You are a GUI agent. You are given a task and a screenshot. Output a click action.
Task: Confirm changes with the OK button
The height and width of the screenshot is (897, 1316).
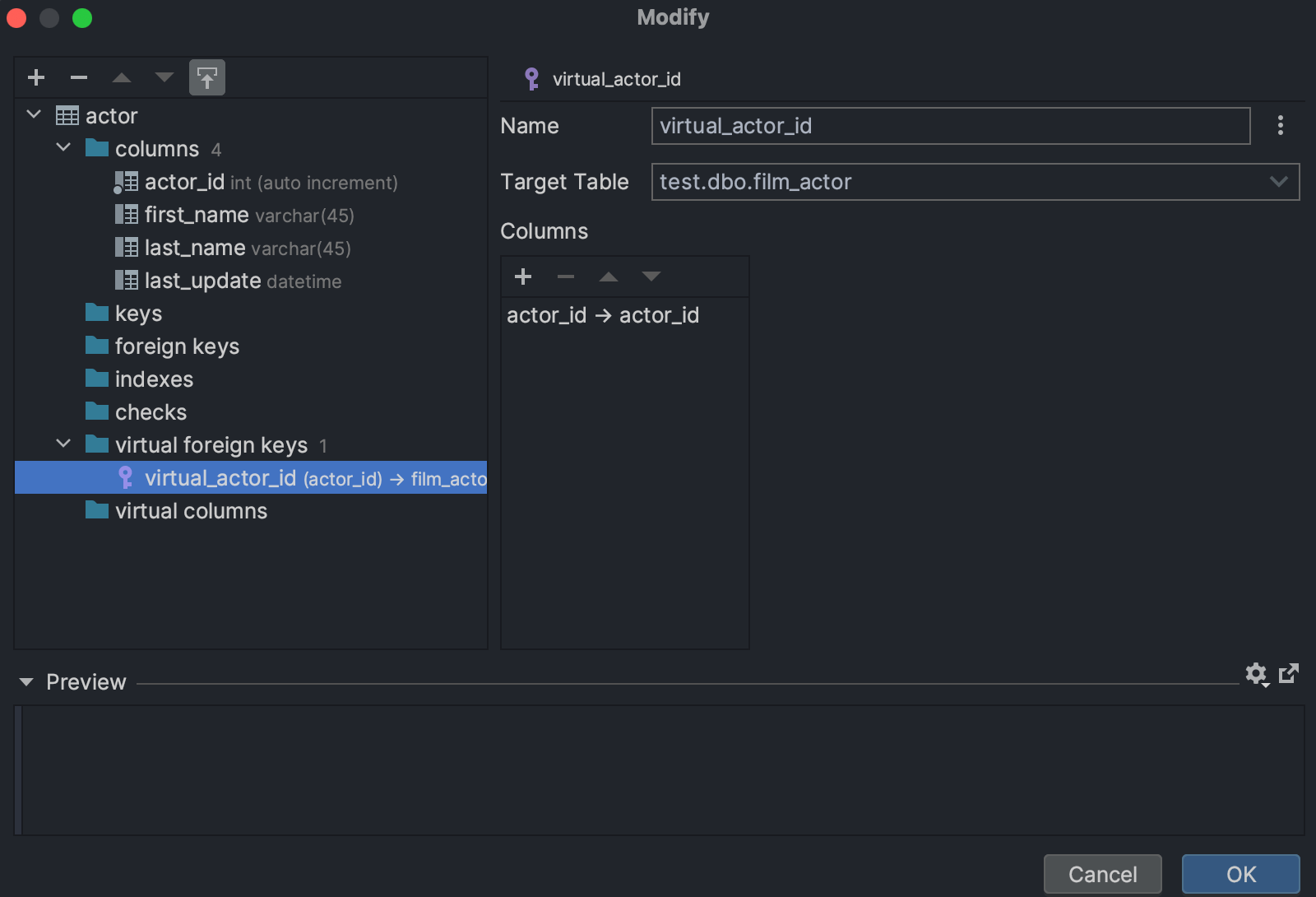point(1240,874)
